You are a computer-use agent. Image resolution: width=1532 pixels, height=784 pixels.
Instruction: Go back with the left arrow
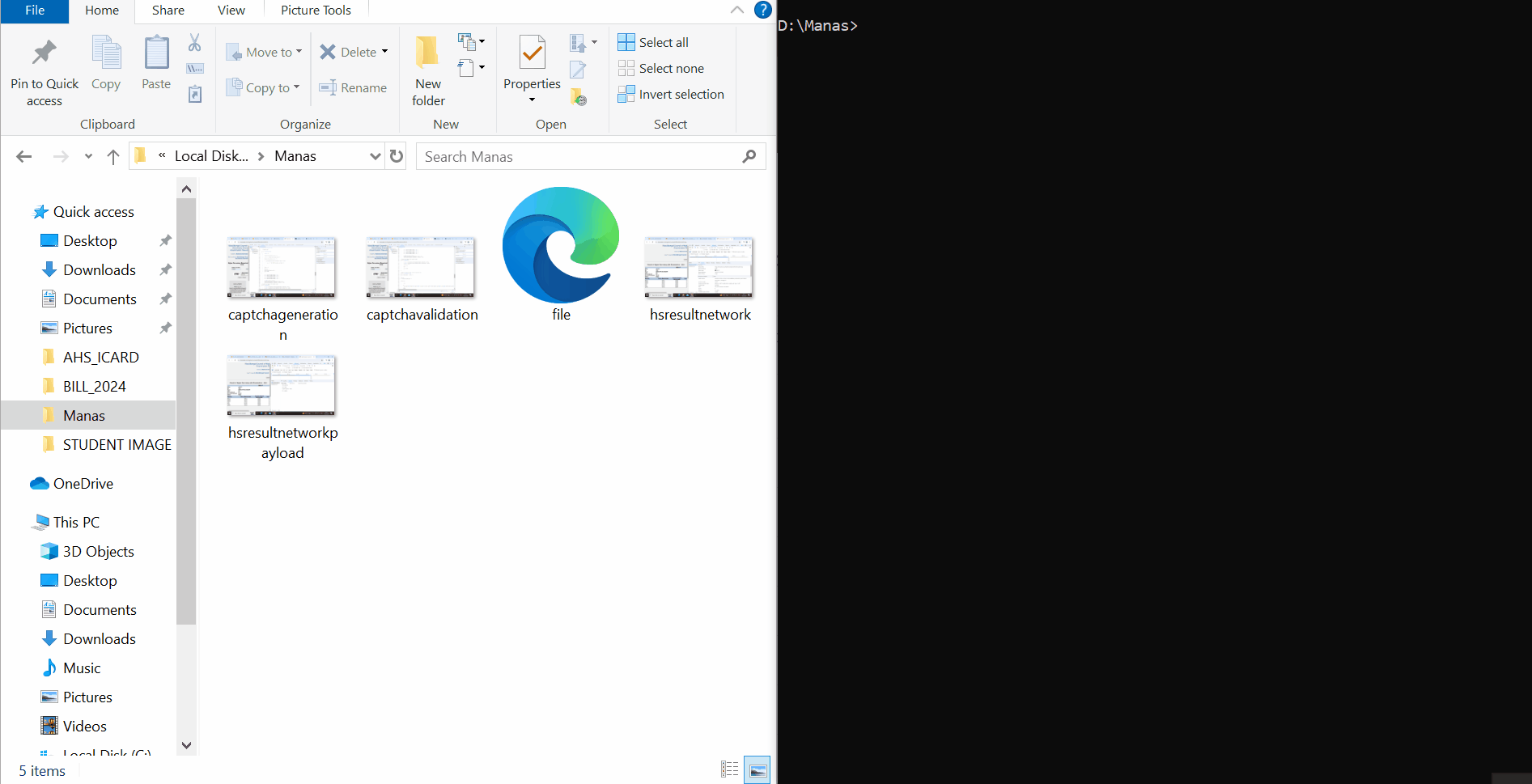[24, 157]
